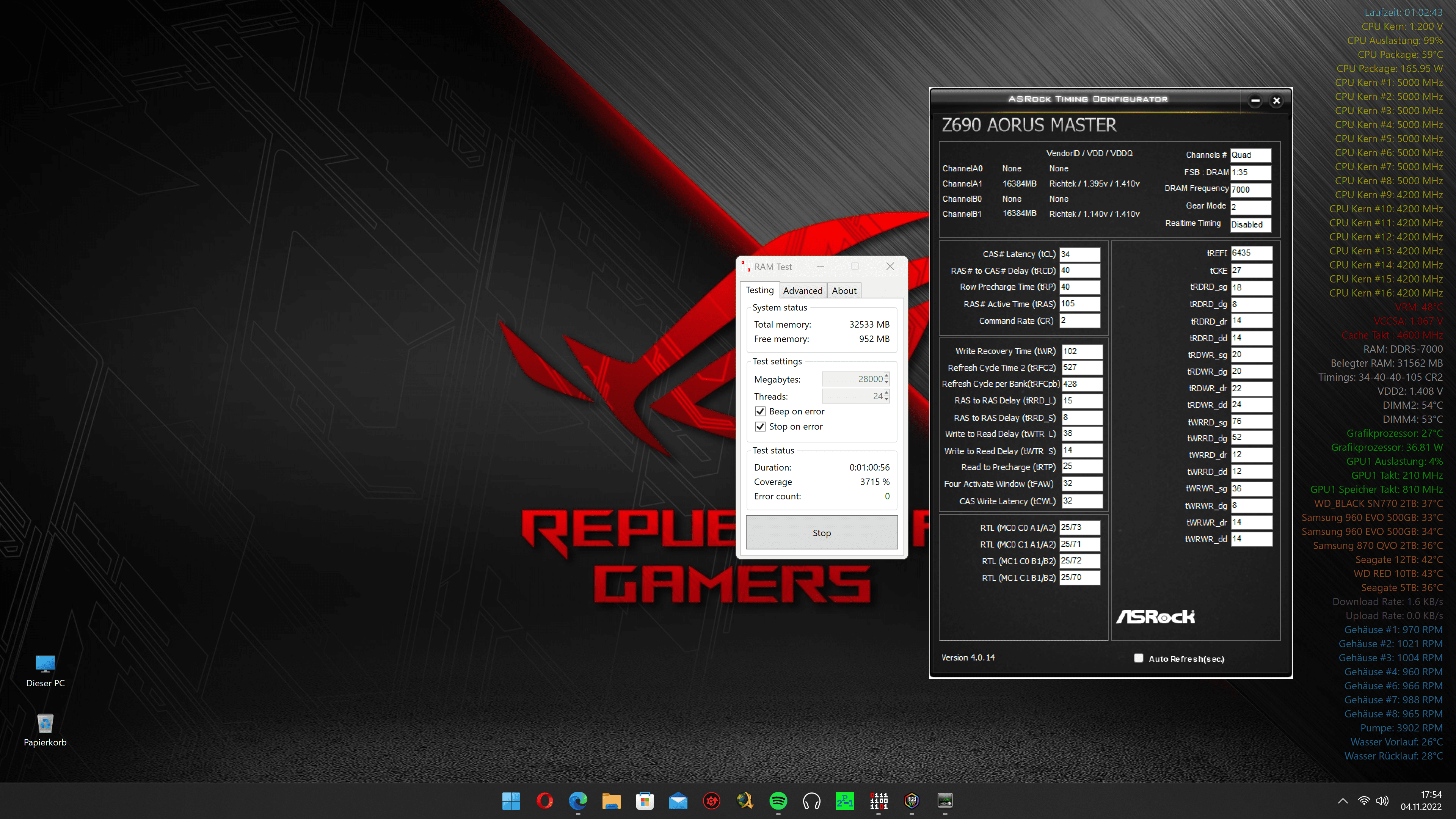Image resolution: width=1456 pixels, height=819 pixels.
Task: Open RGB Fusion 2.0 taskbar icon
Action: [x=911, y=800]
